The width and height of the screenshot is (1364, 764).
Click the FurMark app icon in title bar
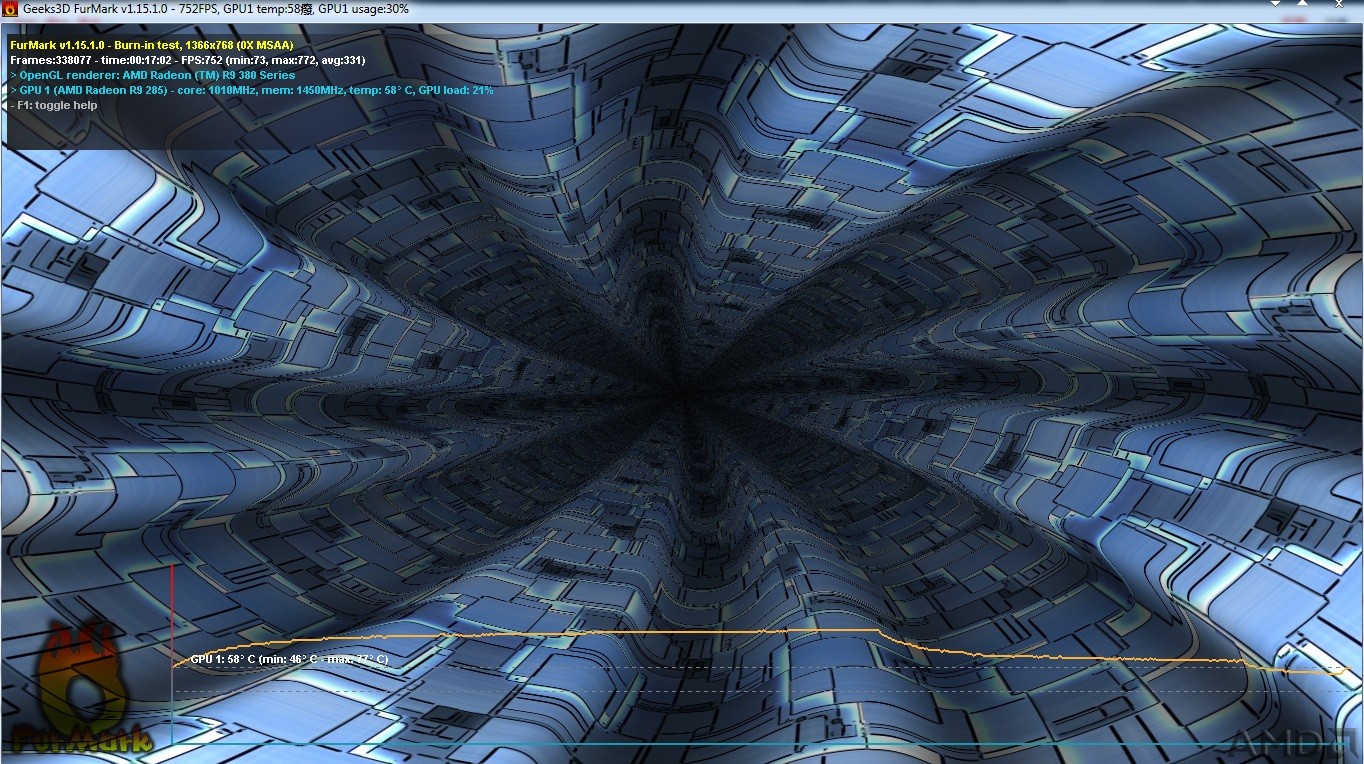click(10, 9)
